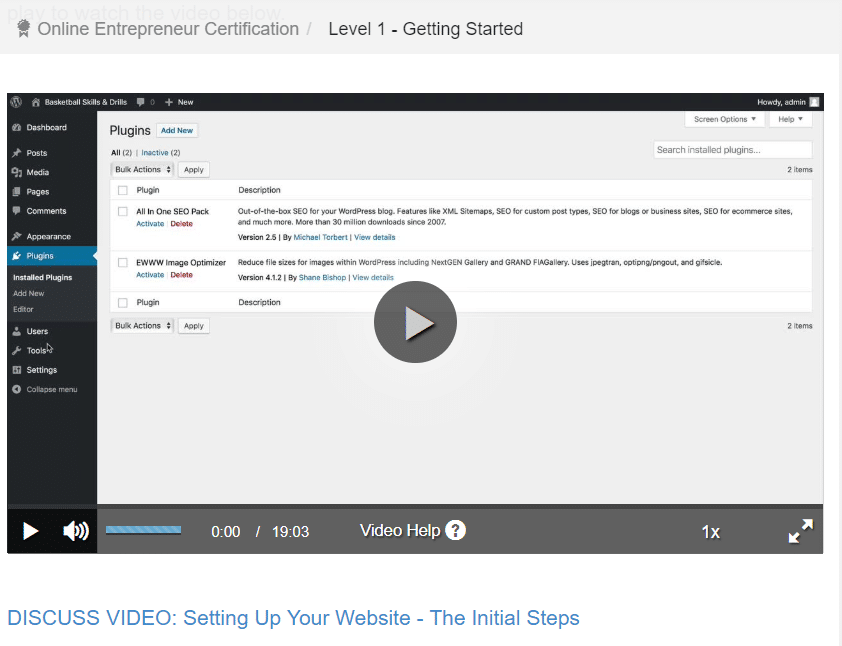View details for All In One SEO Pack
Image resolution: width=842 pixels, height=646 pixels.
pyautogui.click(x=375, y=237)
